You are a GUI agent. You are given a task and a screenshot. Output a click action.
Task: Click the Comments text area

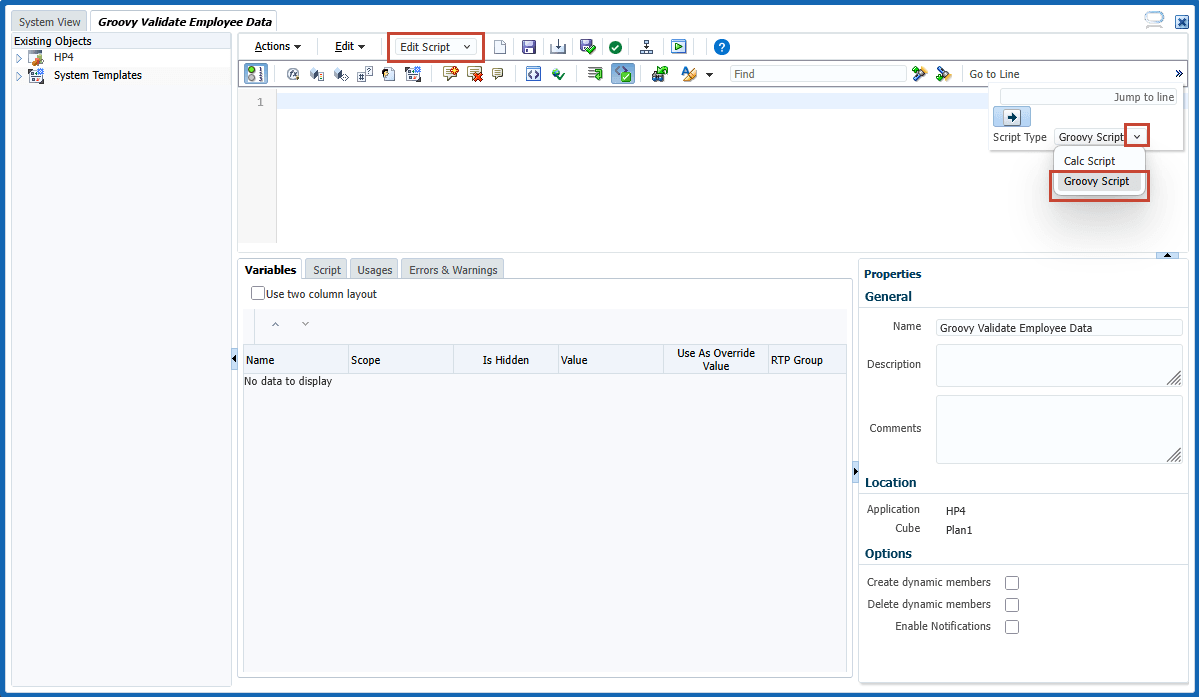pos(1059,430)
